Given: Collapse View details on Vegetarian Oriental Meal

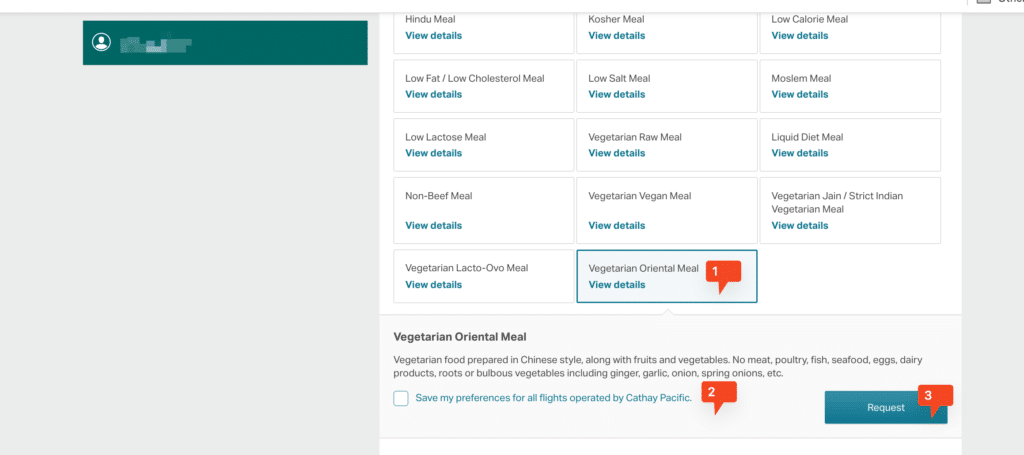Looking at the screenshot, I should pos(616,285).
